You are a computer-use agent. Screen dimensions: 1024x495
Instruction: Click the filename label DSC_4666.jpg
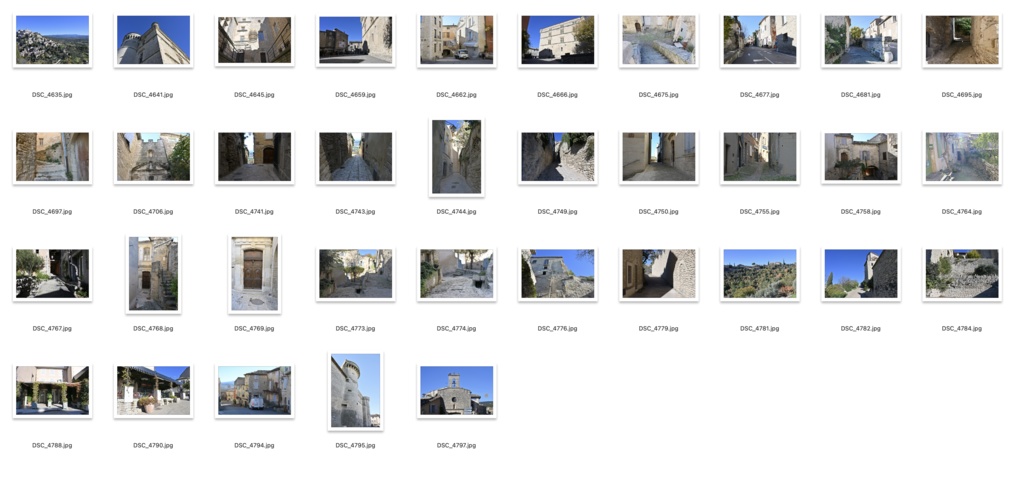click(558, 95)
